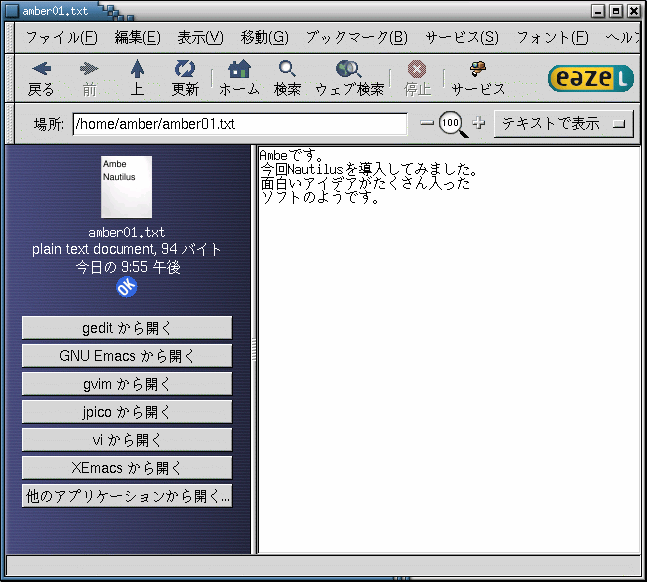
Task: Click the amber01.txt filename in sidebar
Action: pos(127,232)
